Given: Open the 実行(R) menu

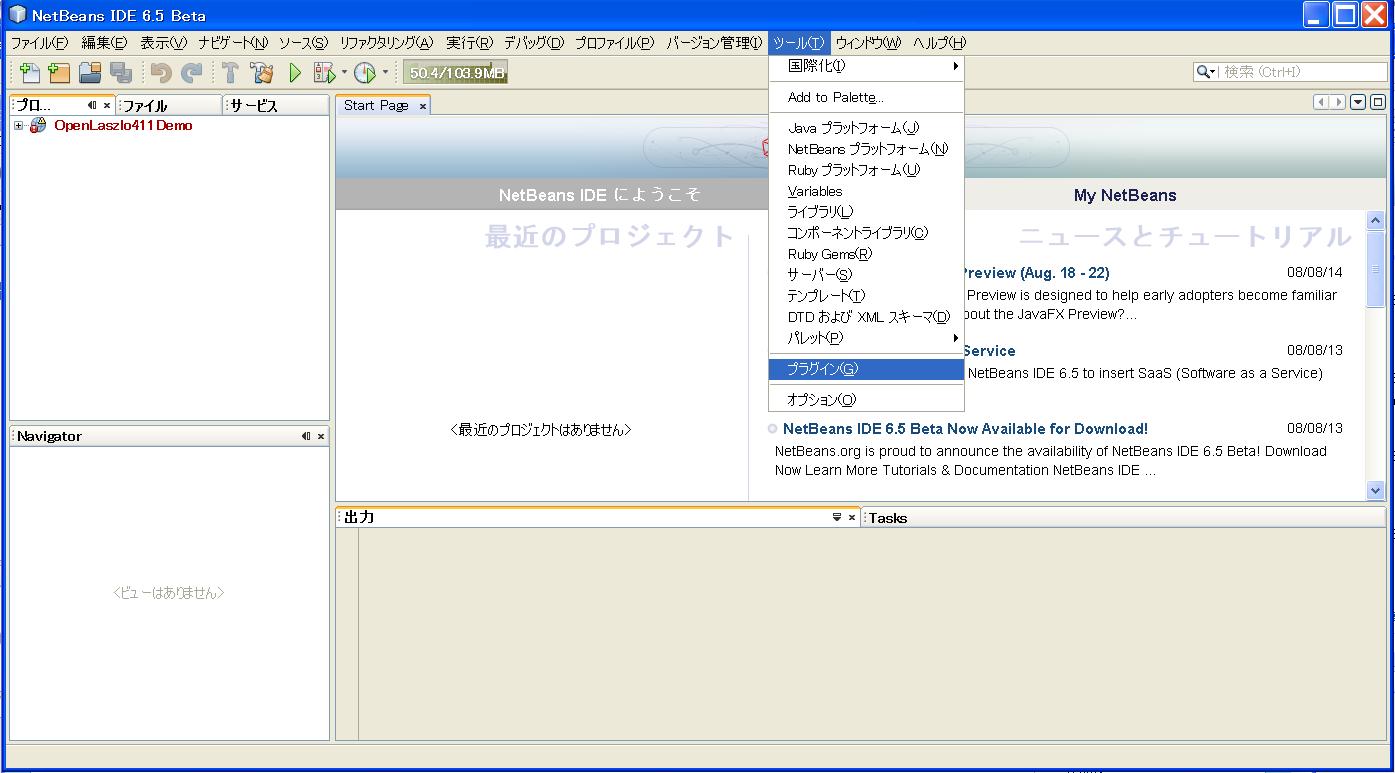Looking at the screenshot, I should pyautogui.click(x=469, y=43).
